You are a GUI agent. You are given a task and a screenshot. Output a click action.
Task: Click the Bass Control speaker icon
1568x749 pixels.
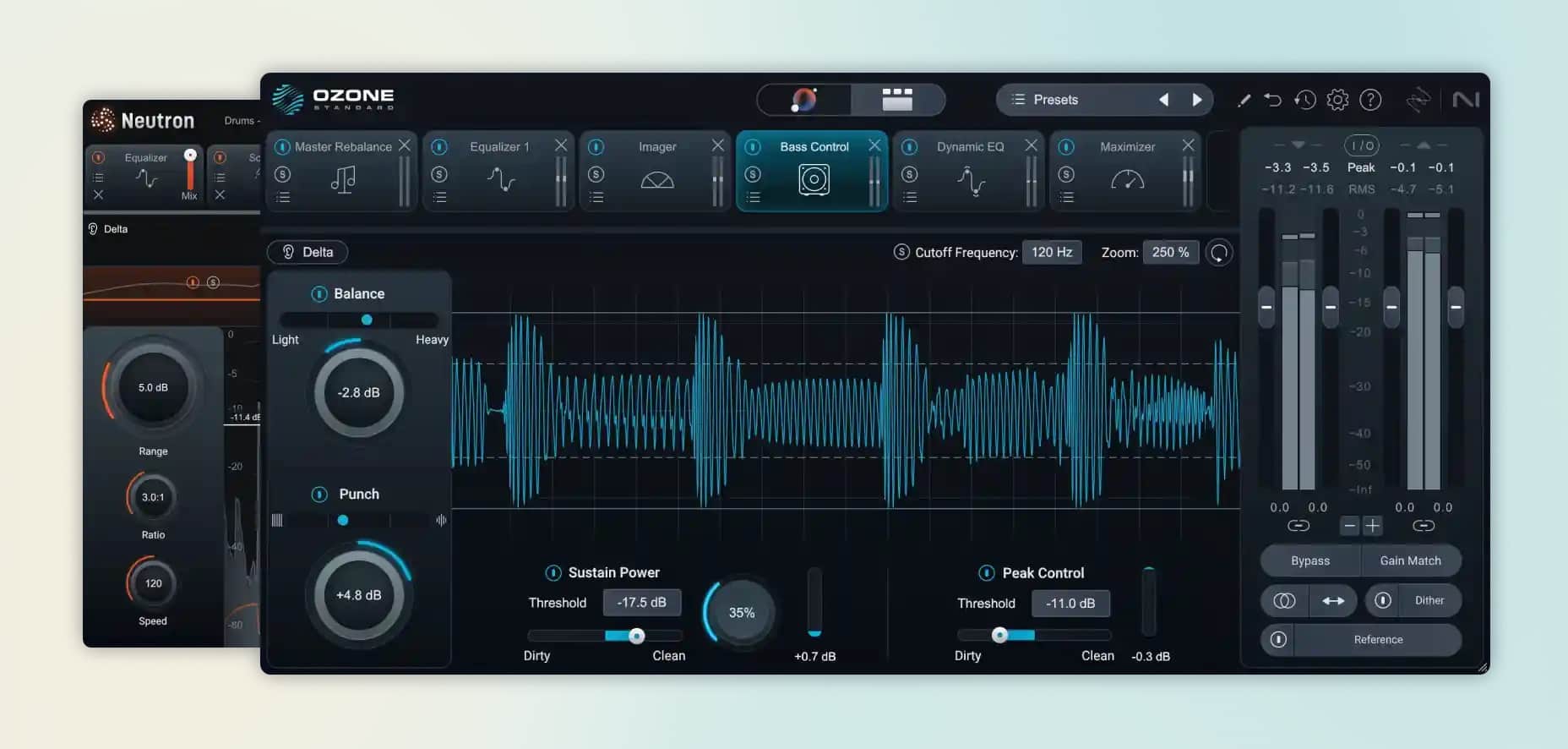pyautogui.click(x=814, y=179)
